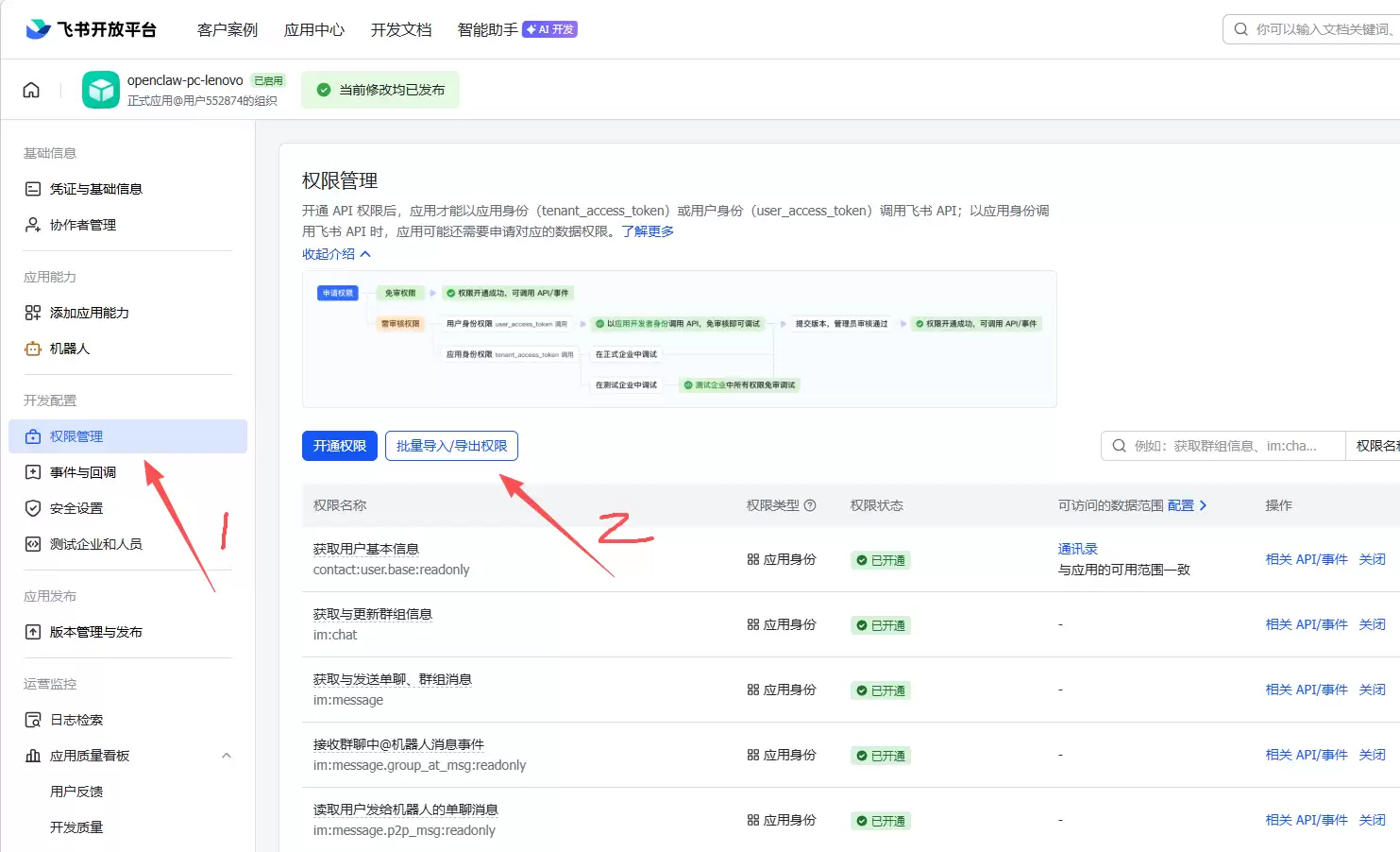Open the 开发文档 top menu
1400x852 pixels.
coord(401,30)
